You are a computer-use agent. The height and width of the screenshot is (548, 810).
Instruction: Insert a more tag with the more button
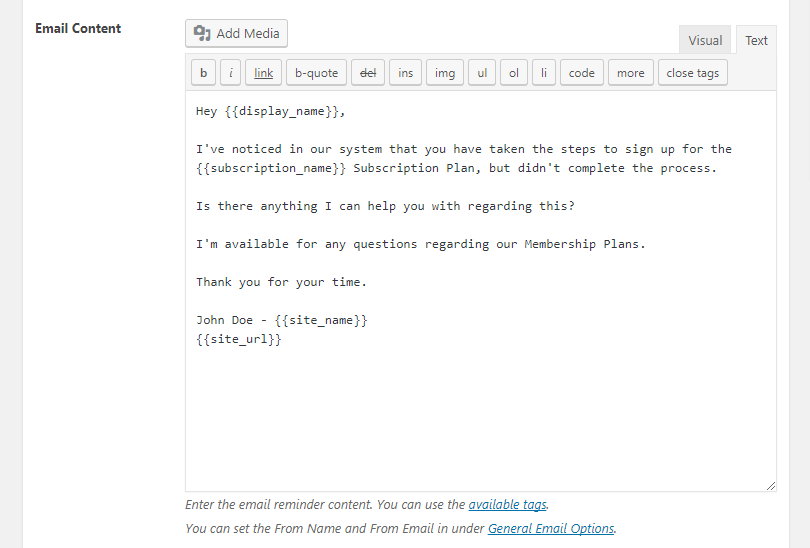631,73
